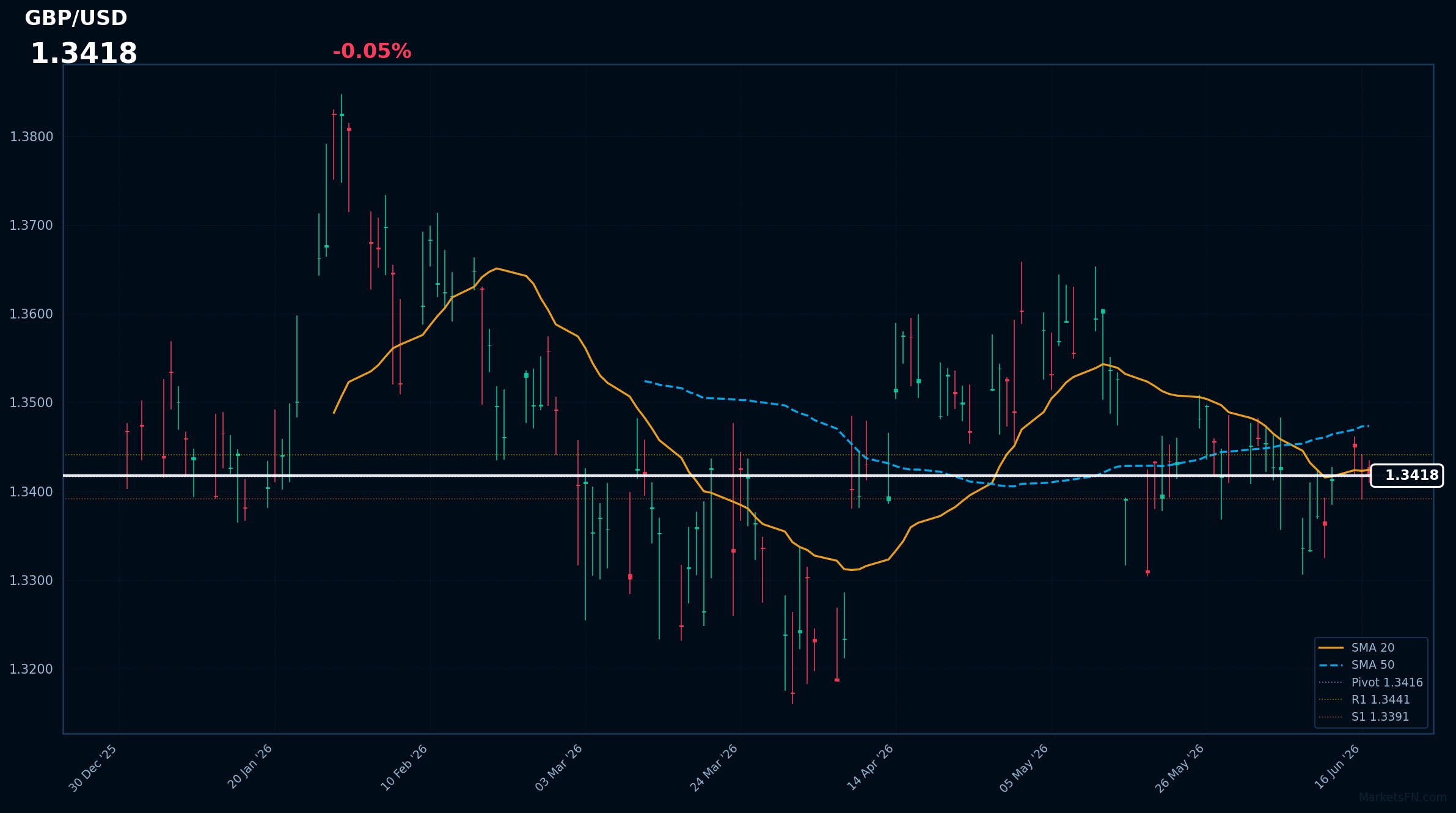Click the 26 May '26 date label
This screenshot has height=813, width=1456.
click(x=1179, y=768)
